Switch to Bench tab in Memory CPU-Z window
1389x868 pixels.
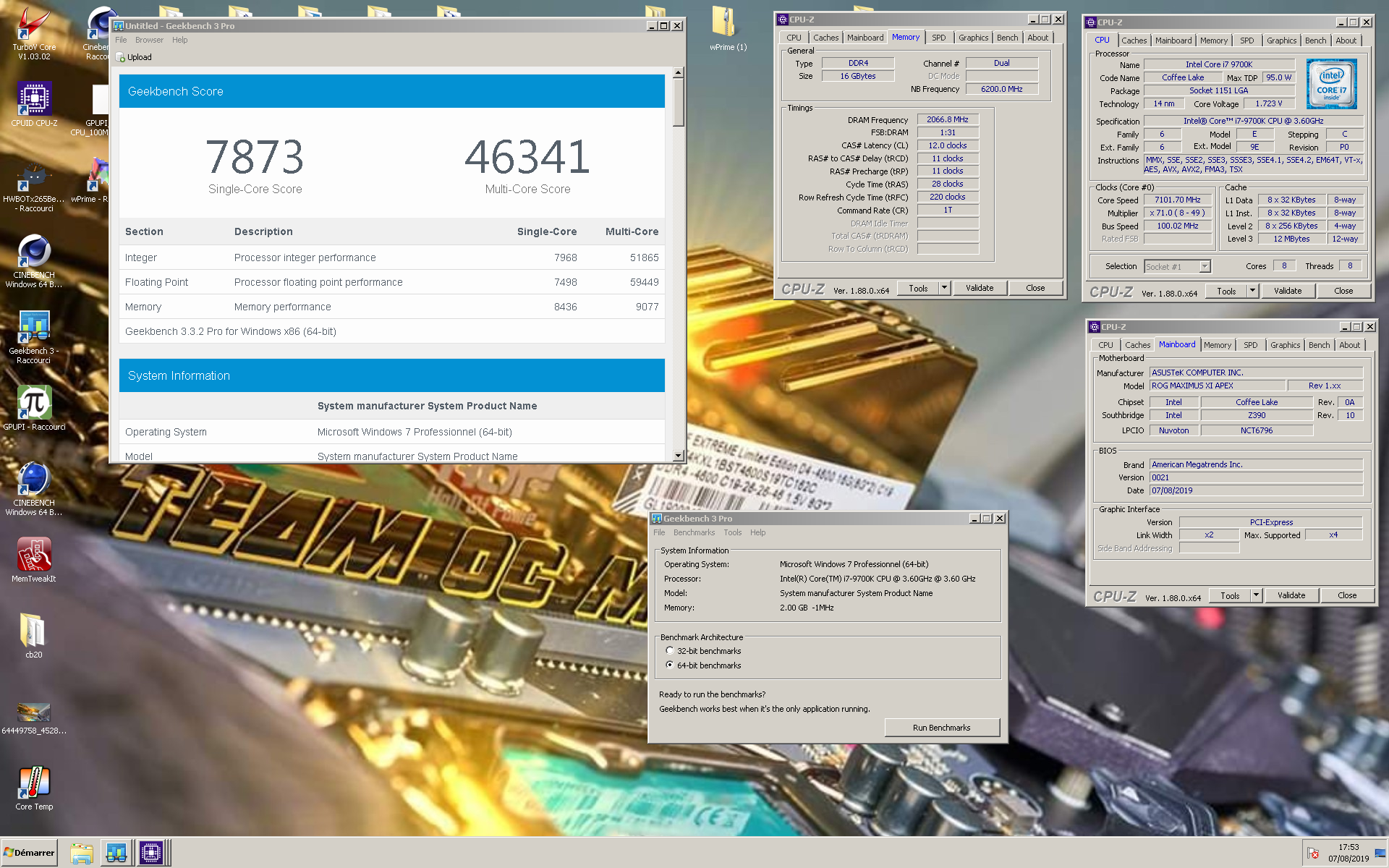1007,38
